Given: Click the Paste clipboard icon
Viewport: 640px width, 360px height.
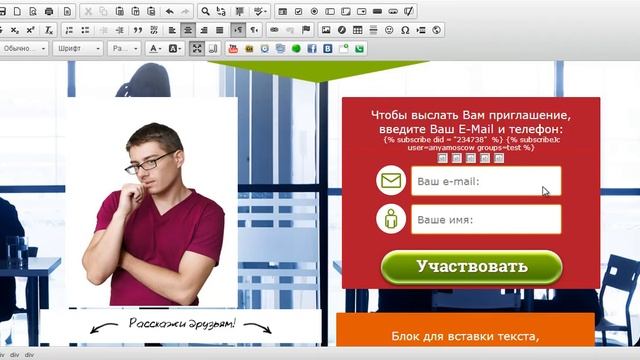Looking at the screenshot, I should [x=120, y=11].
